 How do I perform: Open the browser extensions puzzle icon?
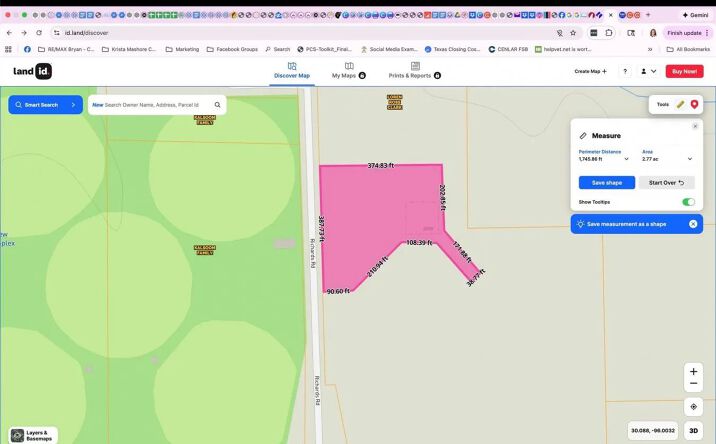(x=609, y=33)
